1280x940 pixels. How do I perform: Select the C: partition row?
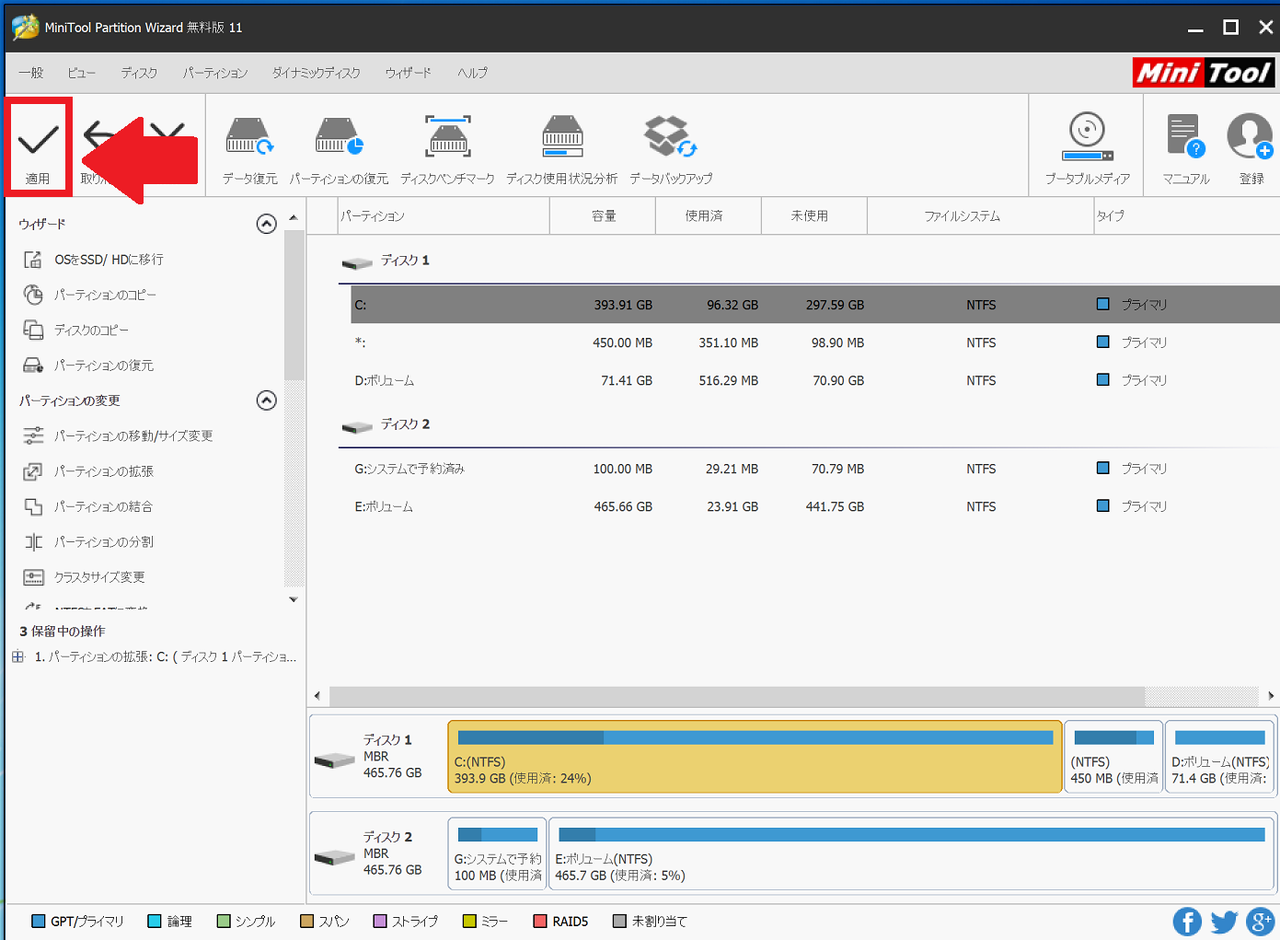815,304
